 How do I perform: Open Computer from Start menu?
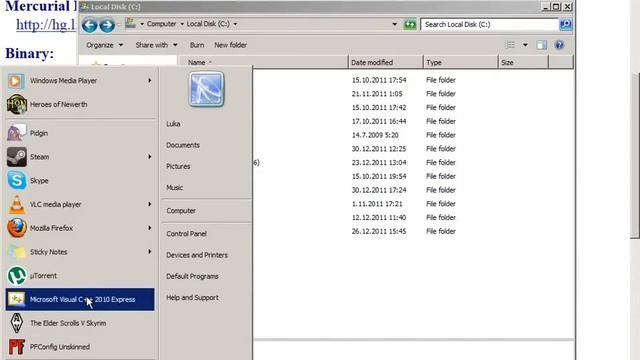tap(181, 211)
